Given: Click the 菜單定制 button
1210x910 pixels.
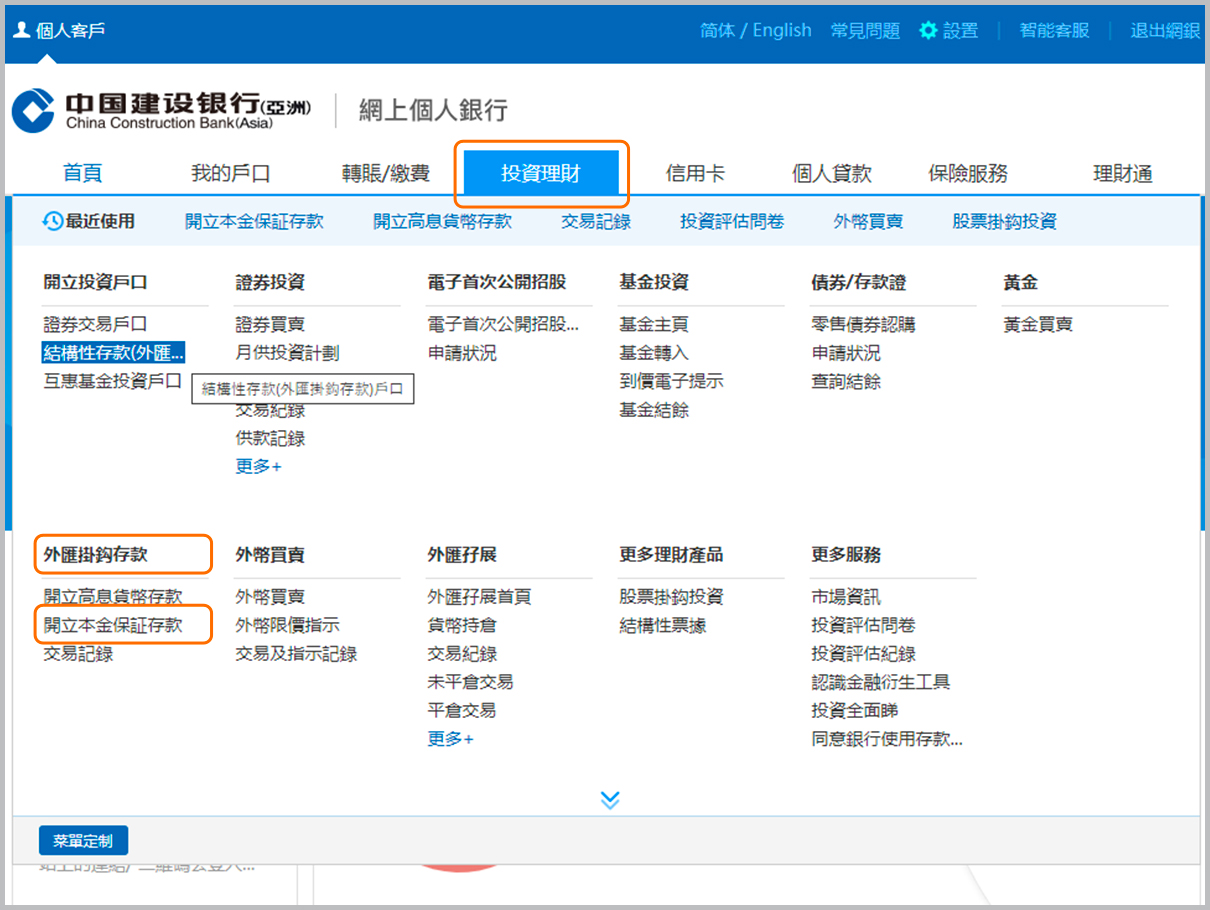Looking at the screenshot, I should pyautogui.click(x=83, y=841).
